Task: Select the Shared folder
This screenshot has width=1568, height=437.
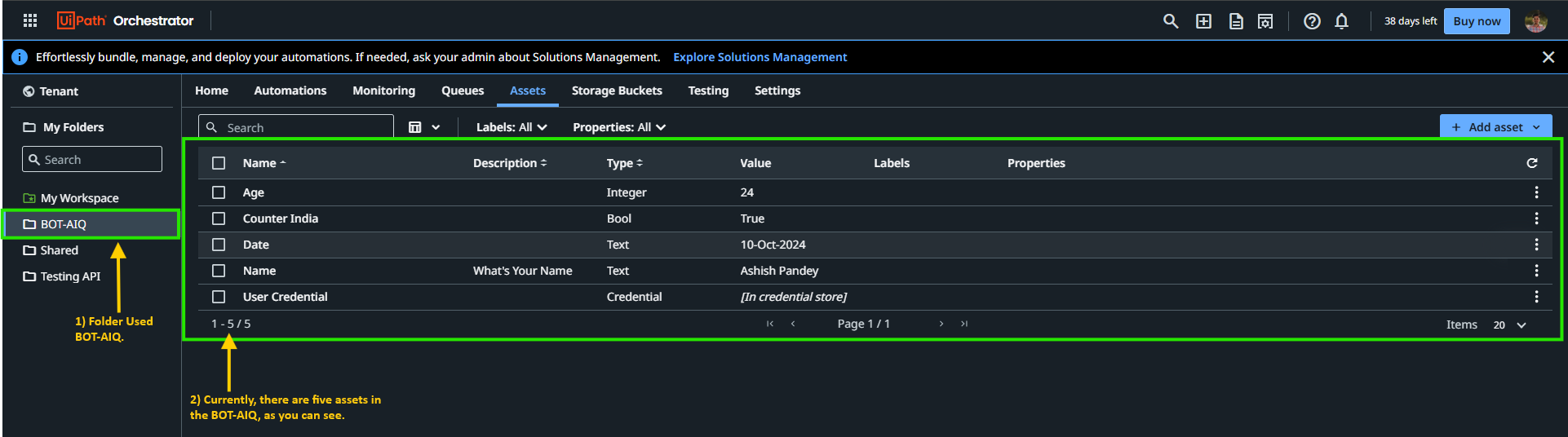Action: pos(51,250)
